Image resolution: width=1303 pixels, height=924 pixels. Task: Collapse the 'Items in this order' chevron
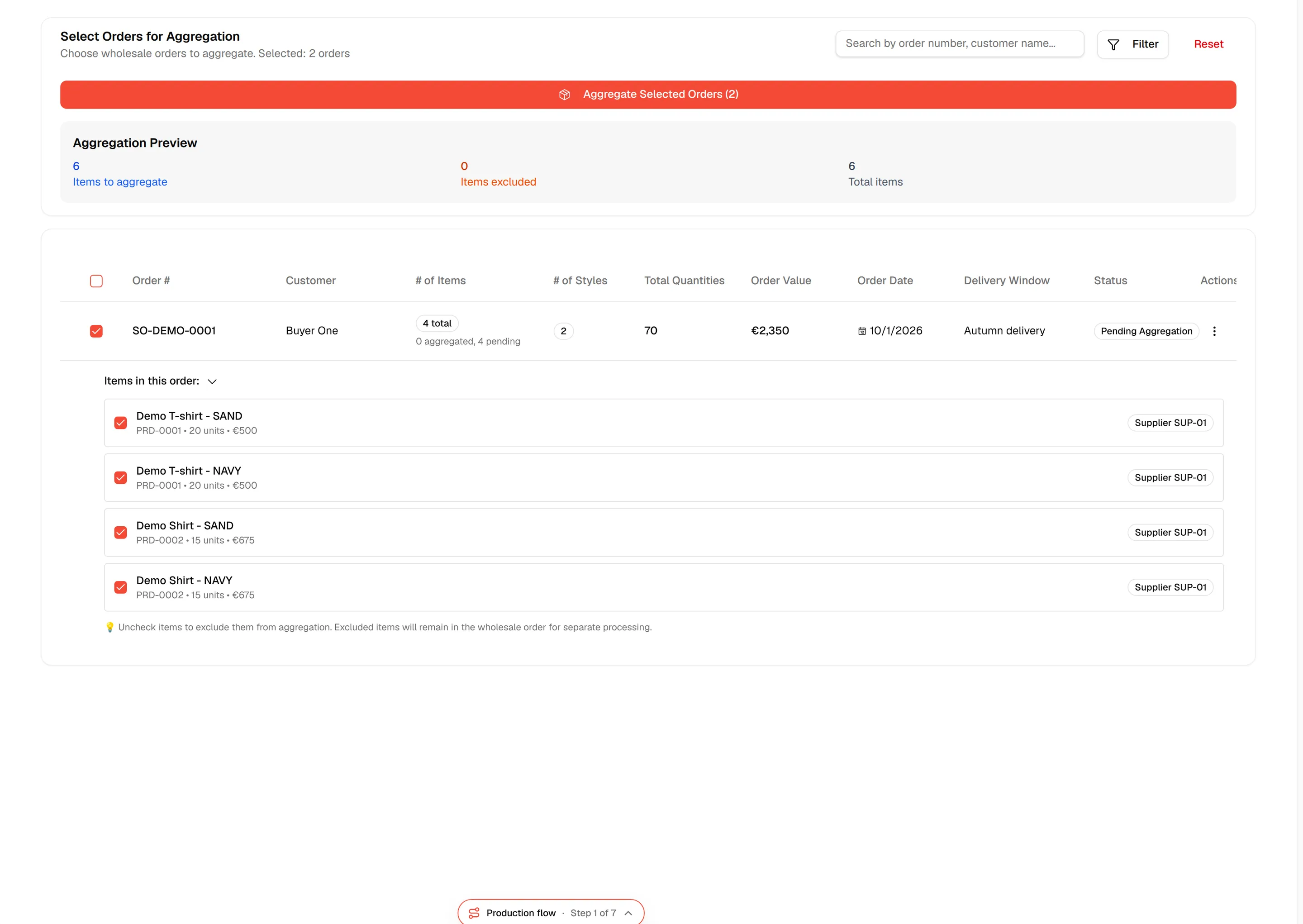tap(212, 381)
